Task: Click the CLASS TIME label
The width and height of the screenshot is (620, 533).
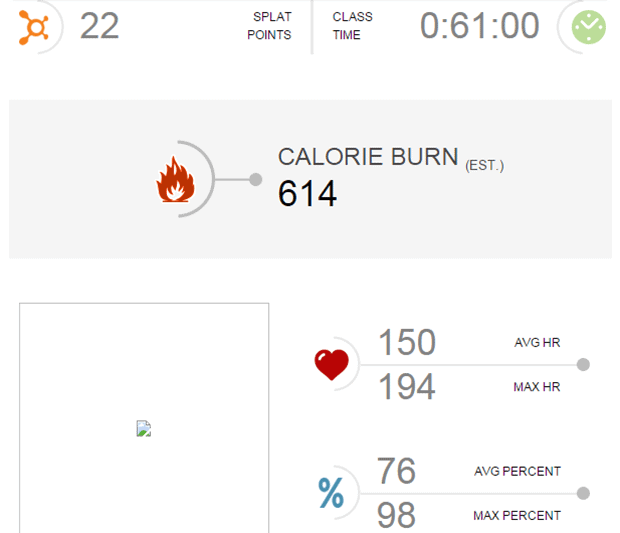Action: (x=353, y=26)
